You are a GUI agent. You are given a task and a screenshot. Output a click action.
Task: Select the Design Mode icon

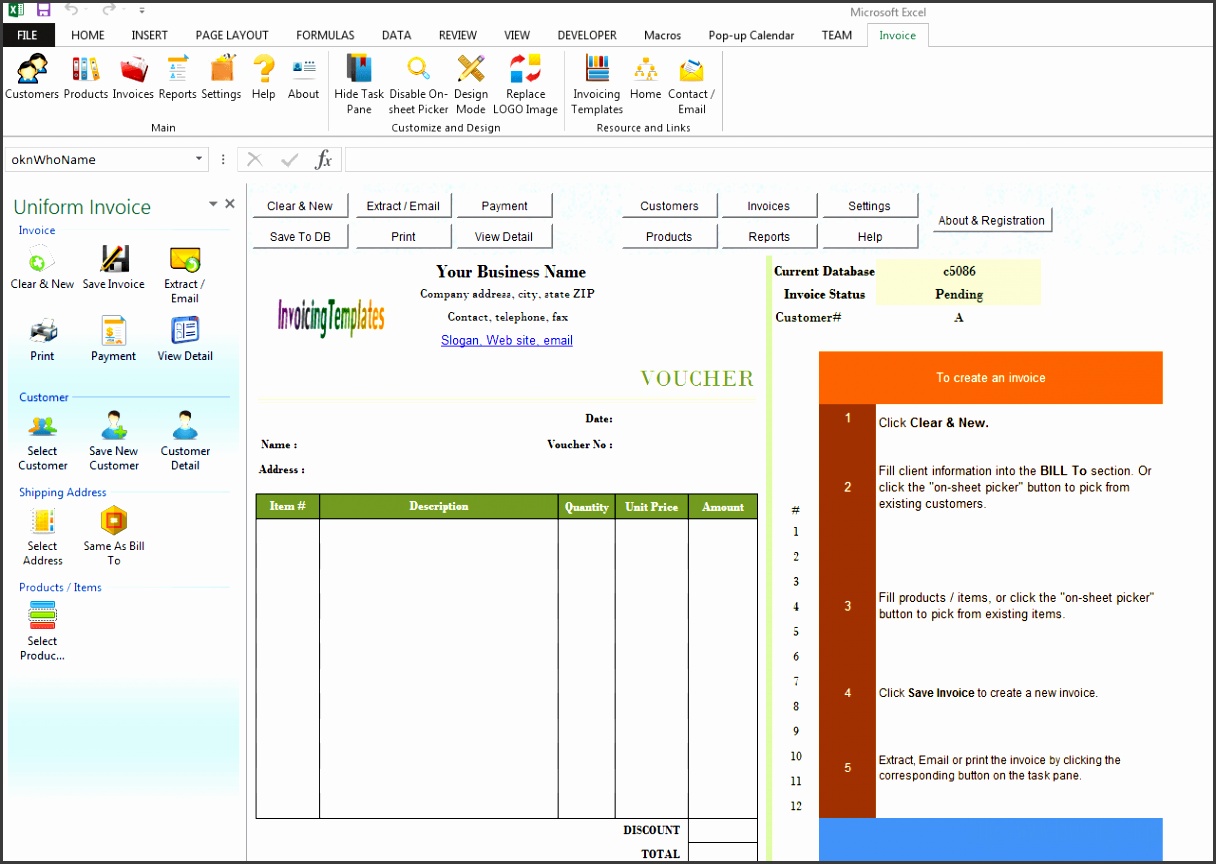pyautogui.click(x=470, y=83)
